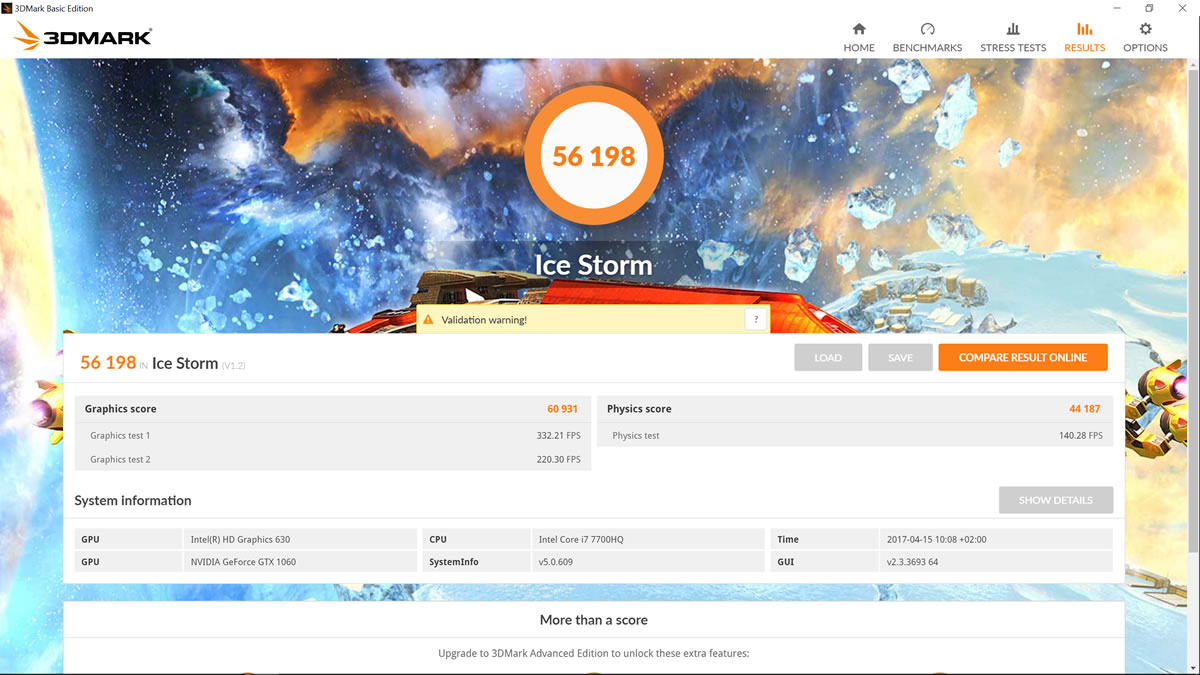Click the Validation warning! banner
The width and height of the screenshot is (1200, 675).
coord(594,320)
